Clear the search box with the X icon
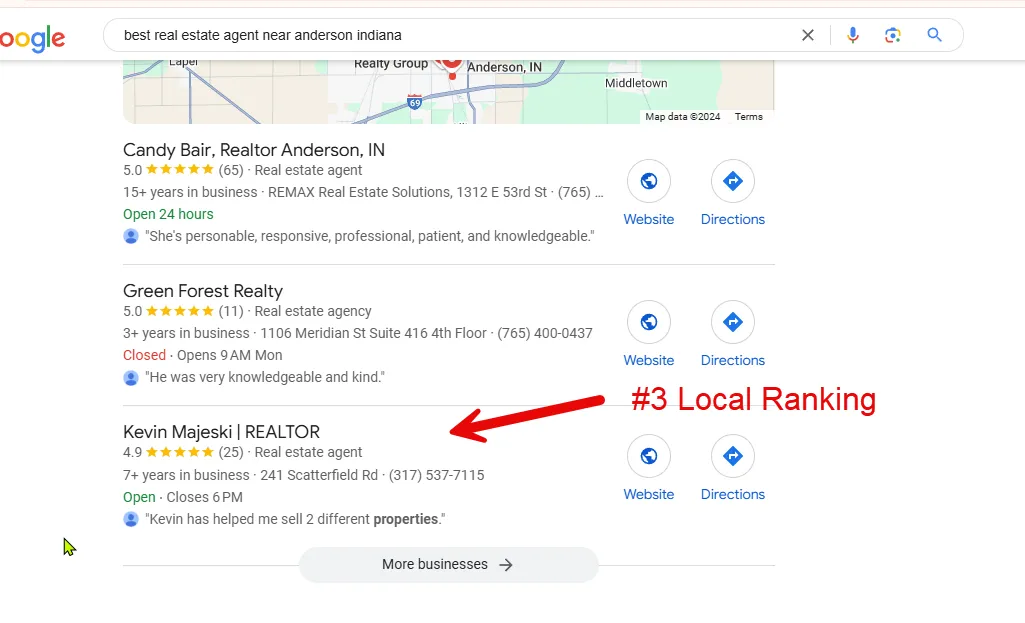The height and width of the screenshot is (623, 1025). tap(808, 35)
